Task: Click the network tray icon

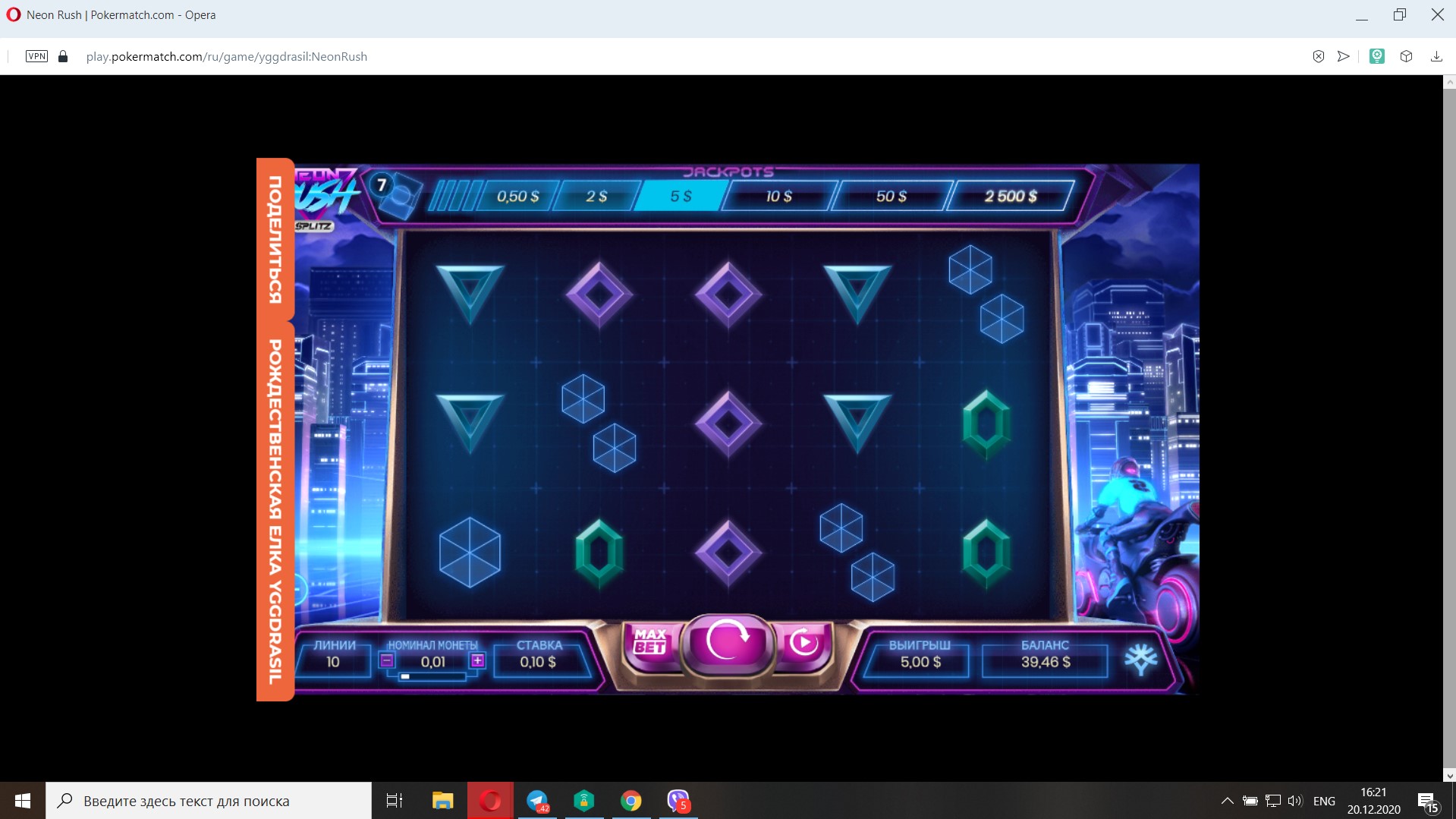Action: 1273,801
